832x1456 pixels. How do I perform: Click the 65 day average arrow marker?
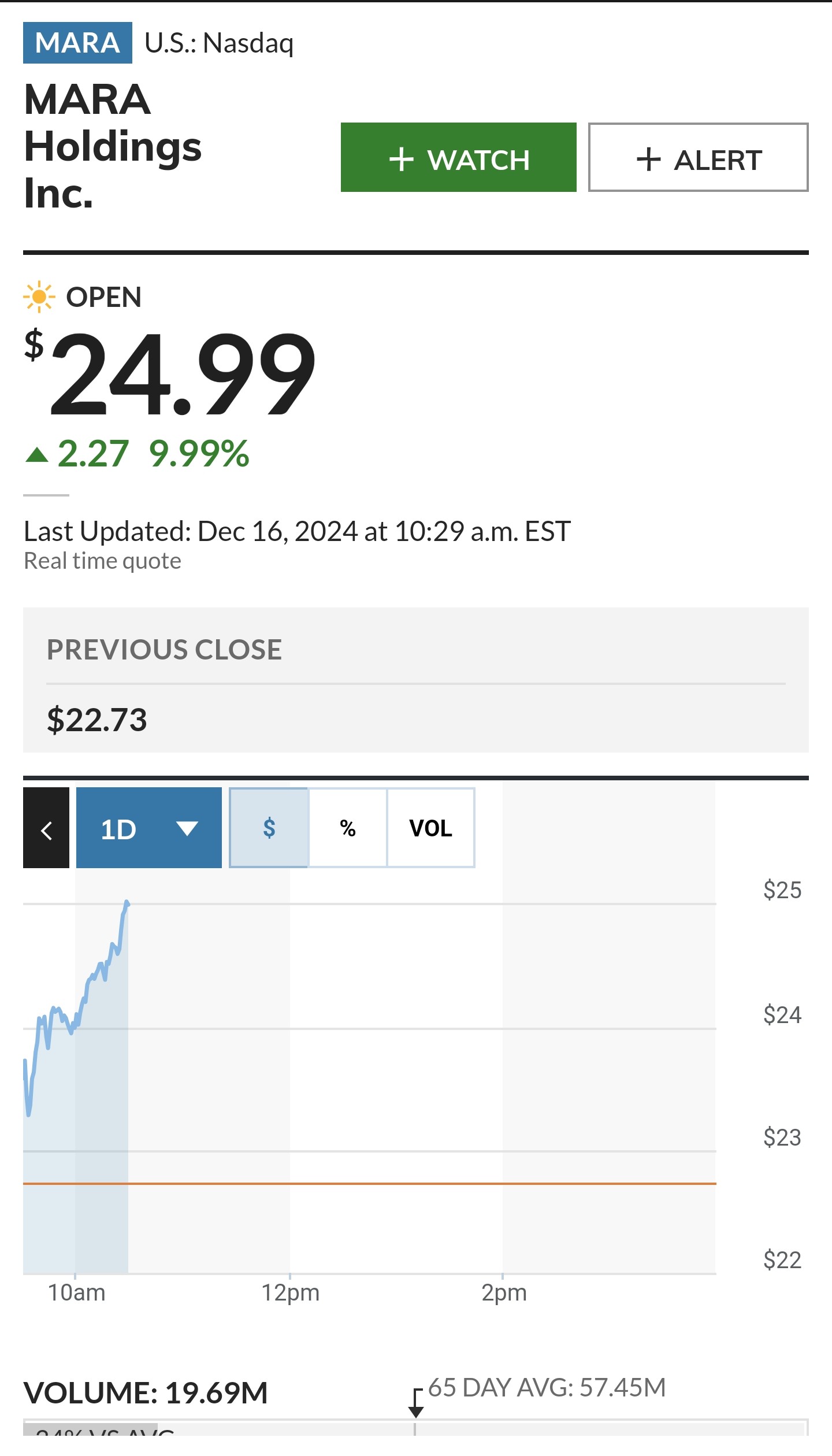(416, 1403)
